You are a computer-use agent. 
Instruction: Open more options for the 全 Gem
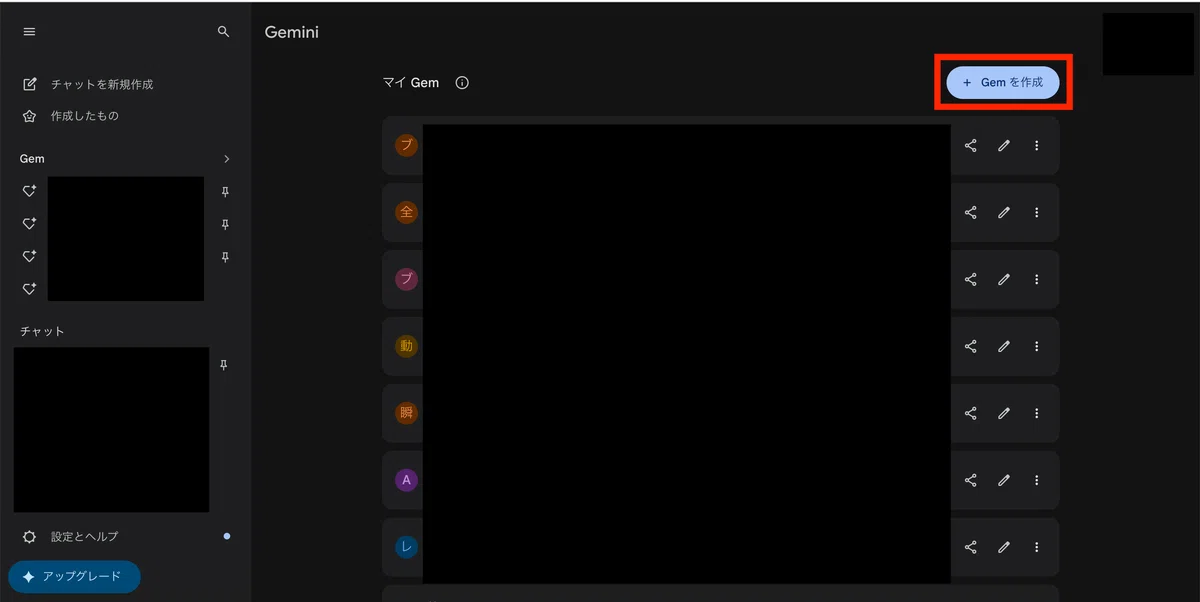click(x=1037, y=212)
